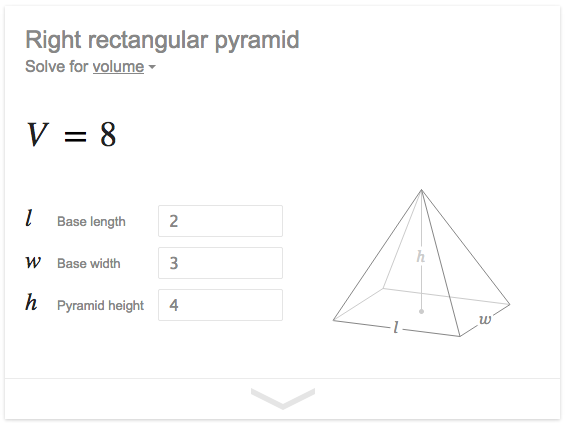The width and height of the screenshot is (566, 423).
Task: Click the pyramid apex point in diagram
Action: (x=421, y=190)
